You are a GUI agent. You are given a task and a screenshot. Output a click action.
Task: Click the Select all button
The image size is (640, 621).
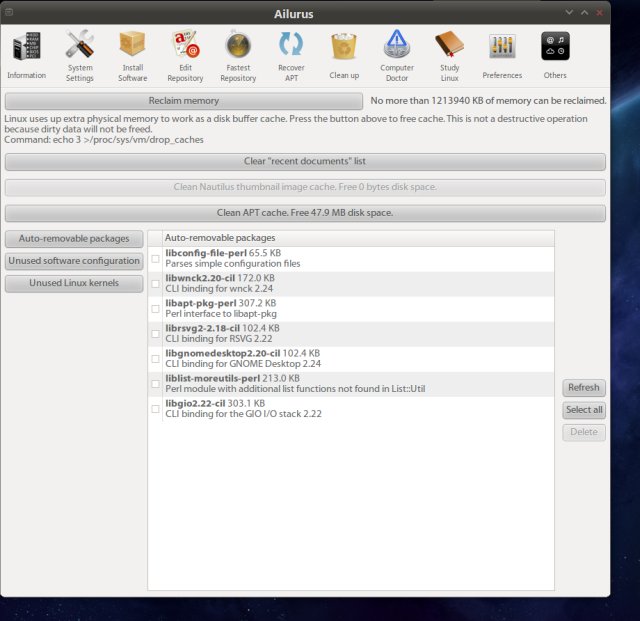[584, 410]
